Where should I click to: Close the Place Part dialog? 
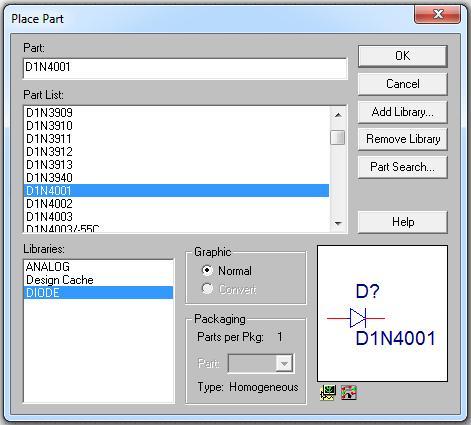438,14
